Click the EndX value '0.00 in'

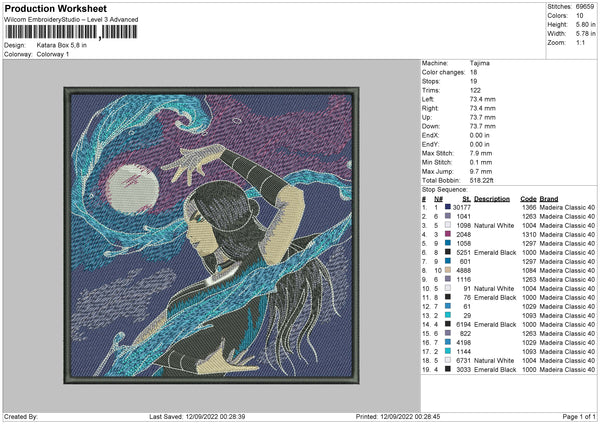click(479, 135)
